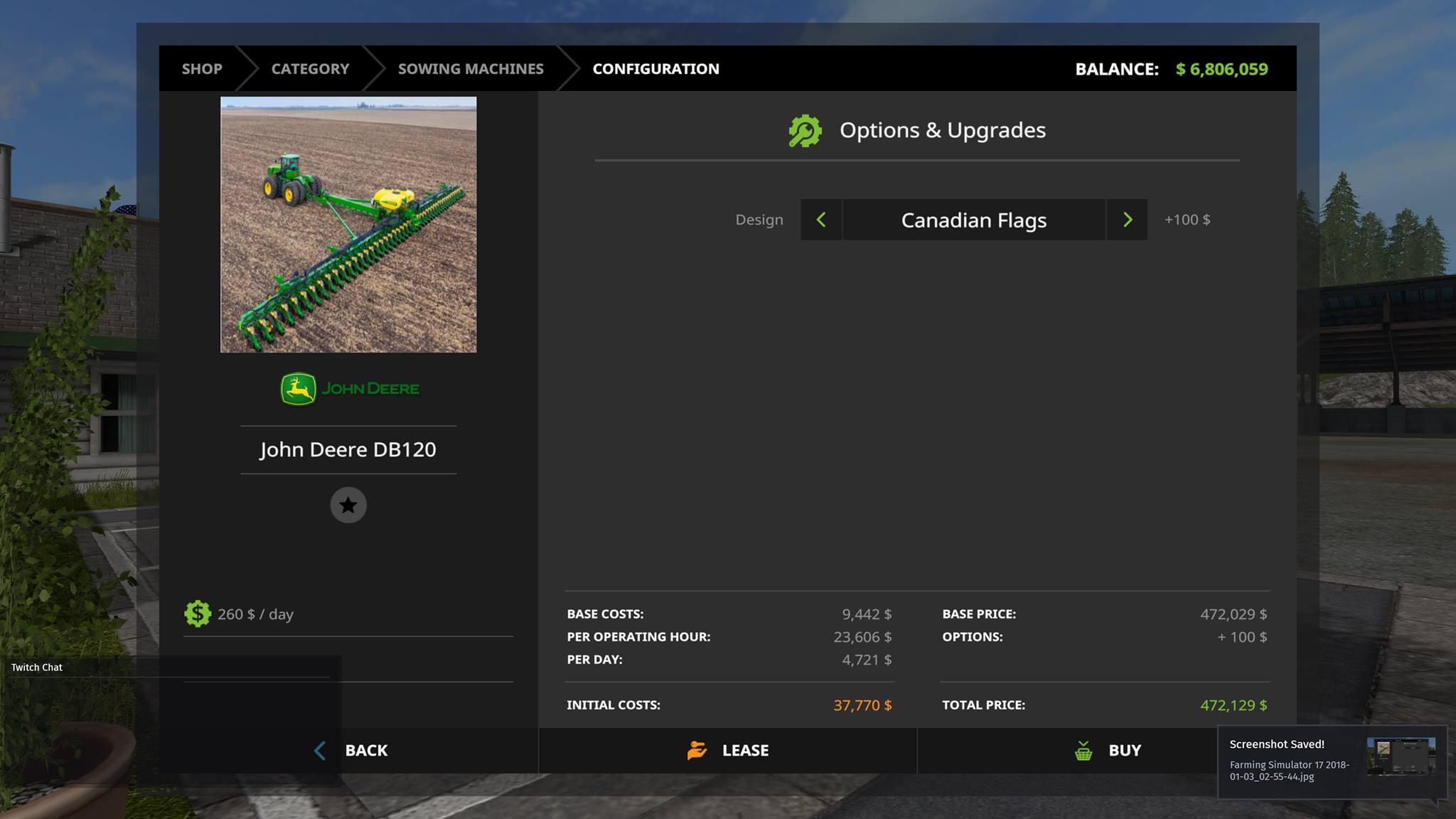This screenshot has width=1456, height=819.
Task: Select previous design option arrow
Action: [821, 220]
